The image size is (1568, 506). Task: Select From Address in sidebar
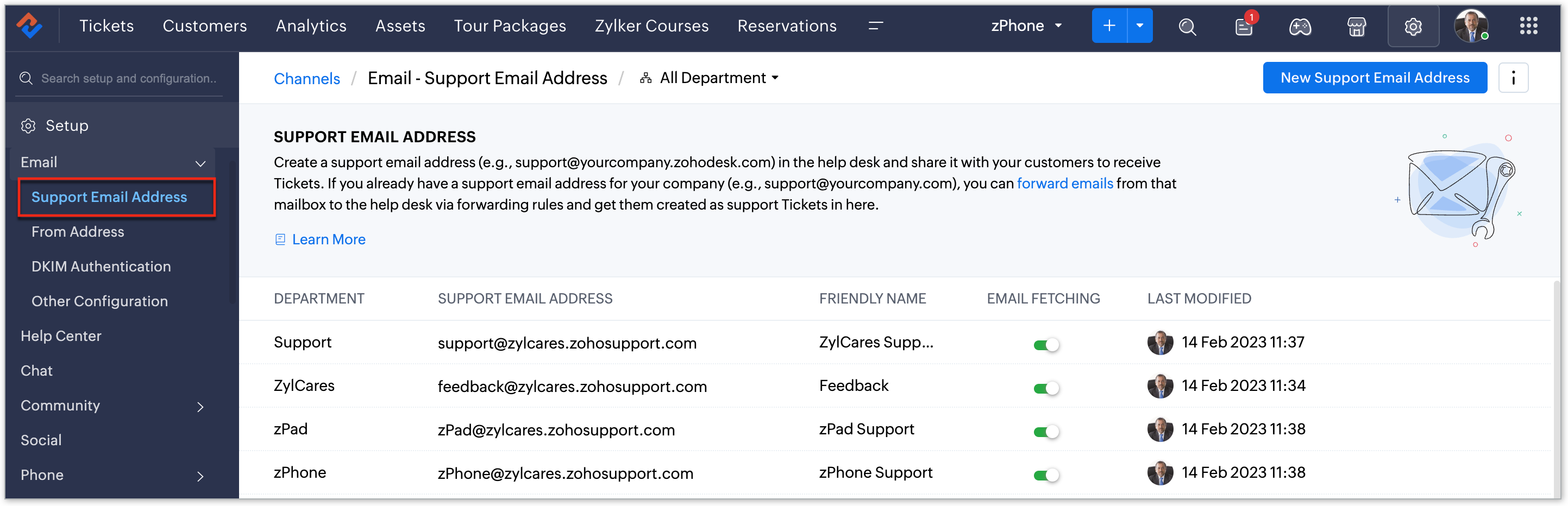coord(78,232)
